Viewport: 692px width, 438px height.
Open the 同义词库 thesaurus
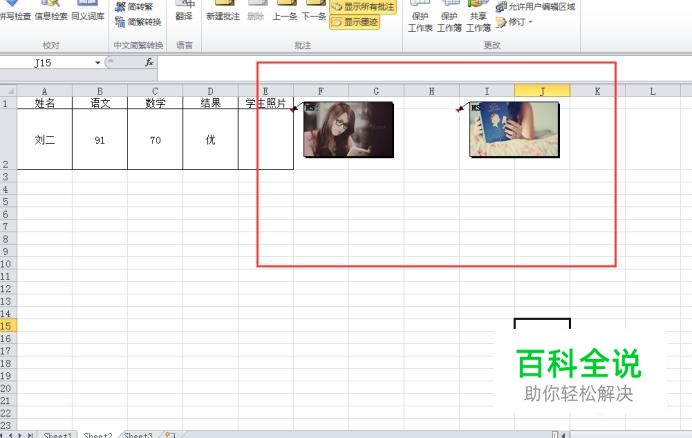point(87,11)
